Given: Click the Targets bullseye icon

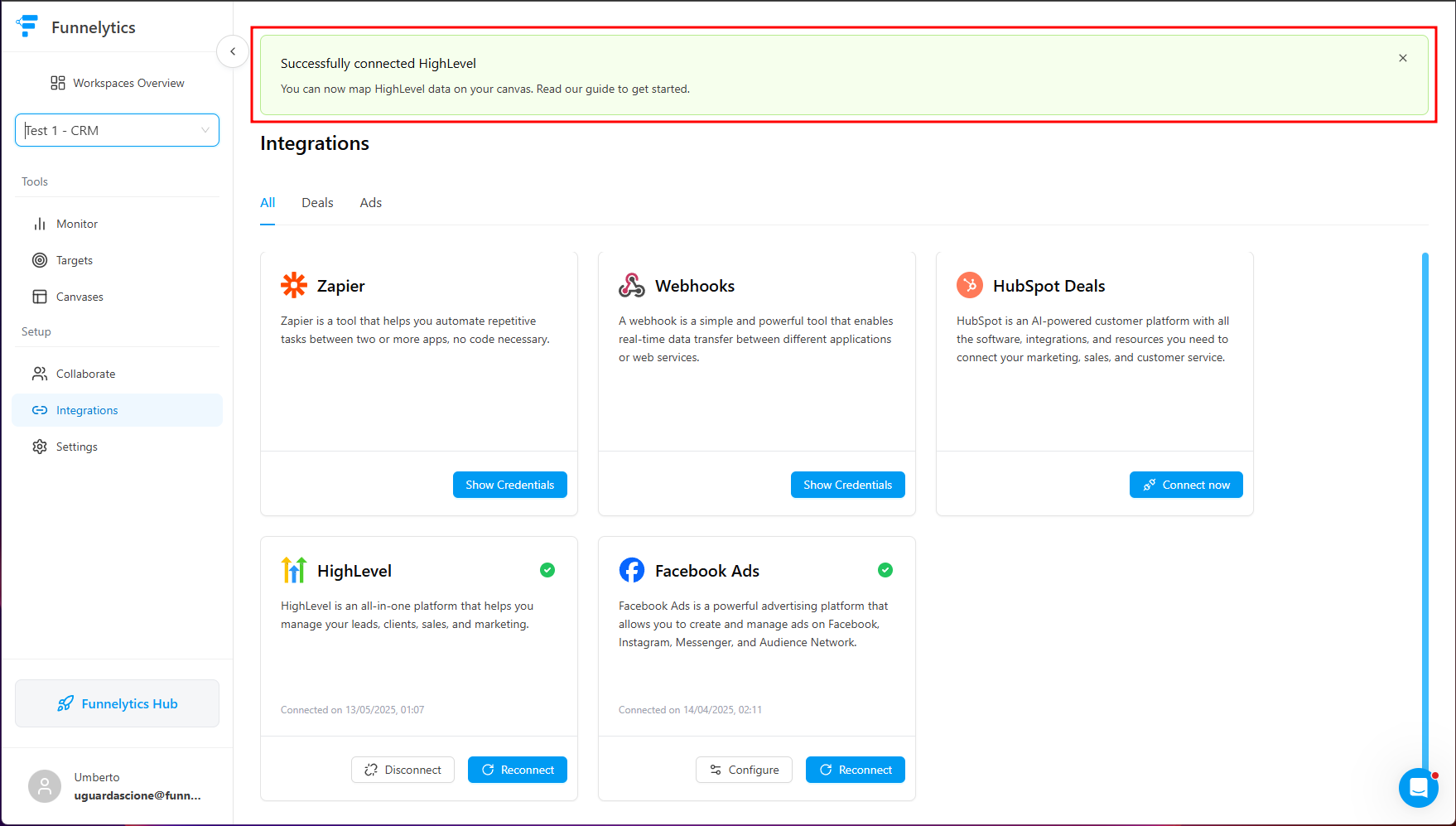Looking at the screenshot, I should [x=40, y=260].
